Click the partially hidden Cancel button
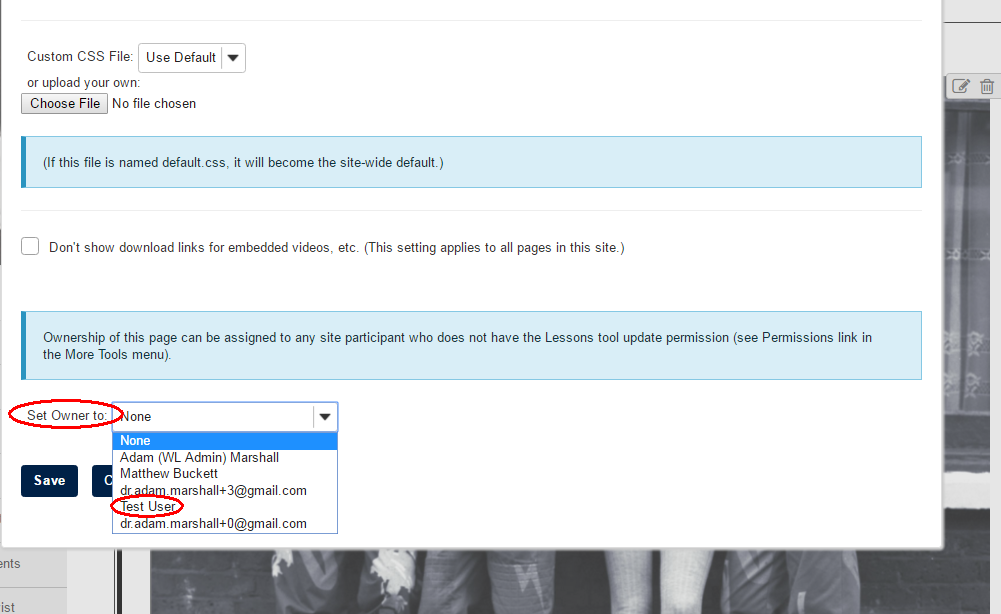The height and width of the screenshot is (614, 1001). click(x=102, y=481)
